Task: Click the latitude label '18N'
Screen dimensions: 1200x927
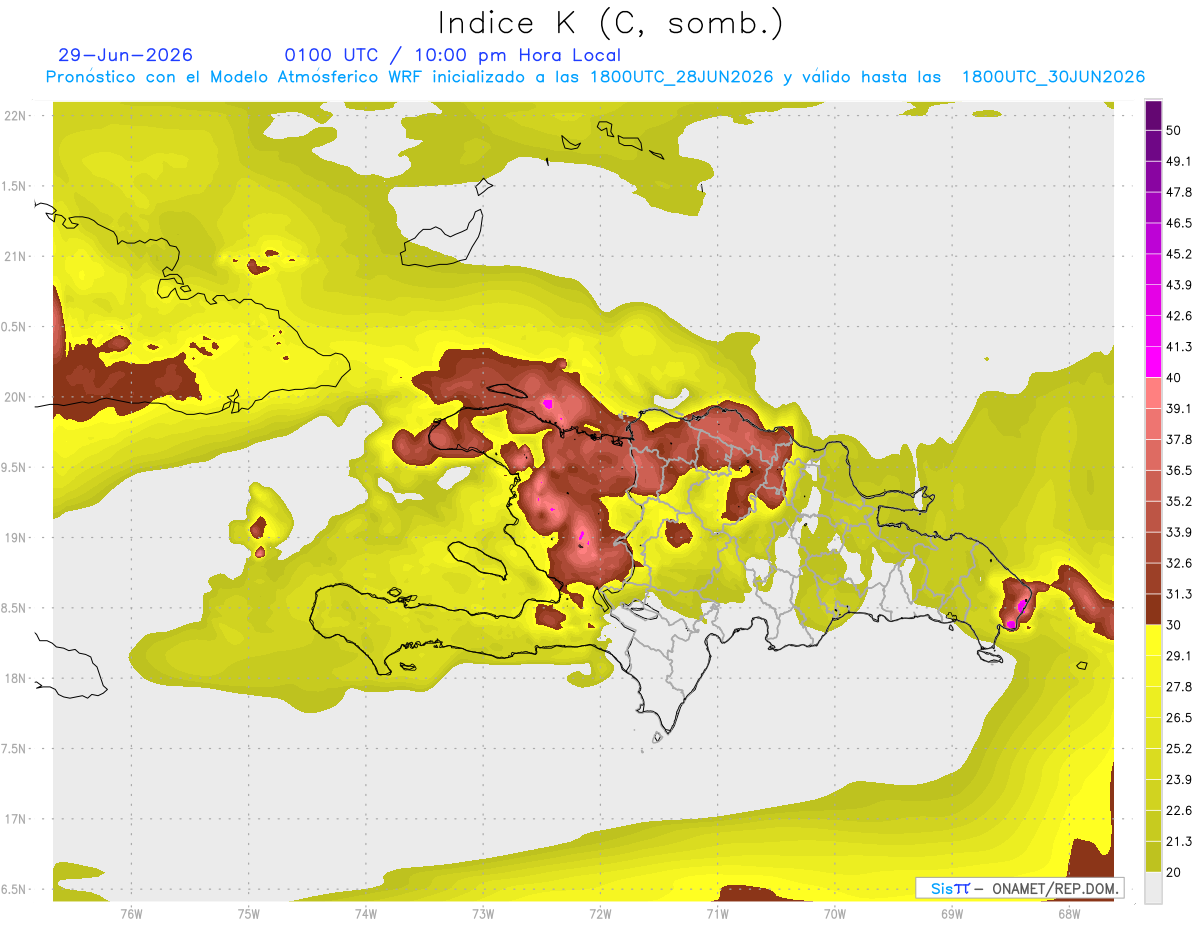Action: 17,678
